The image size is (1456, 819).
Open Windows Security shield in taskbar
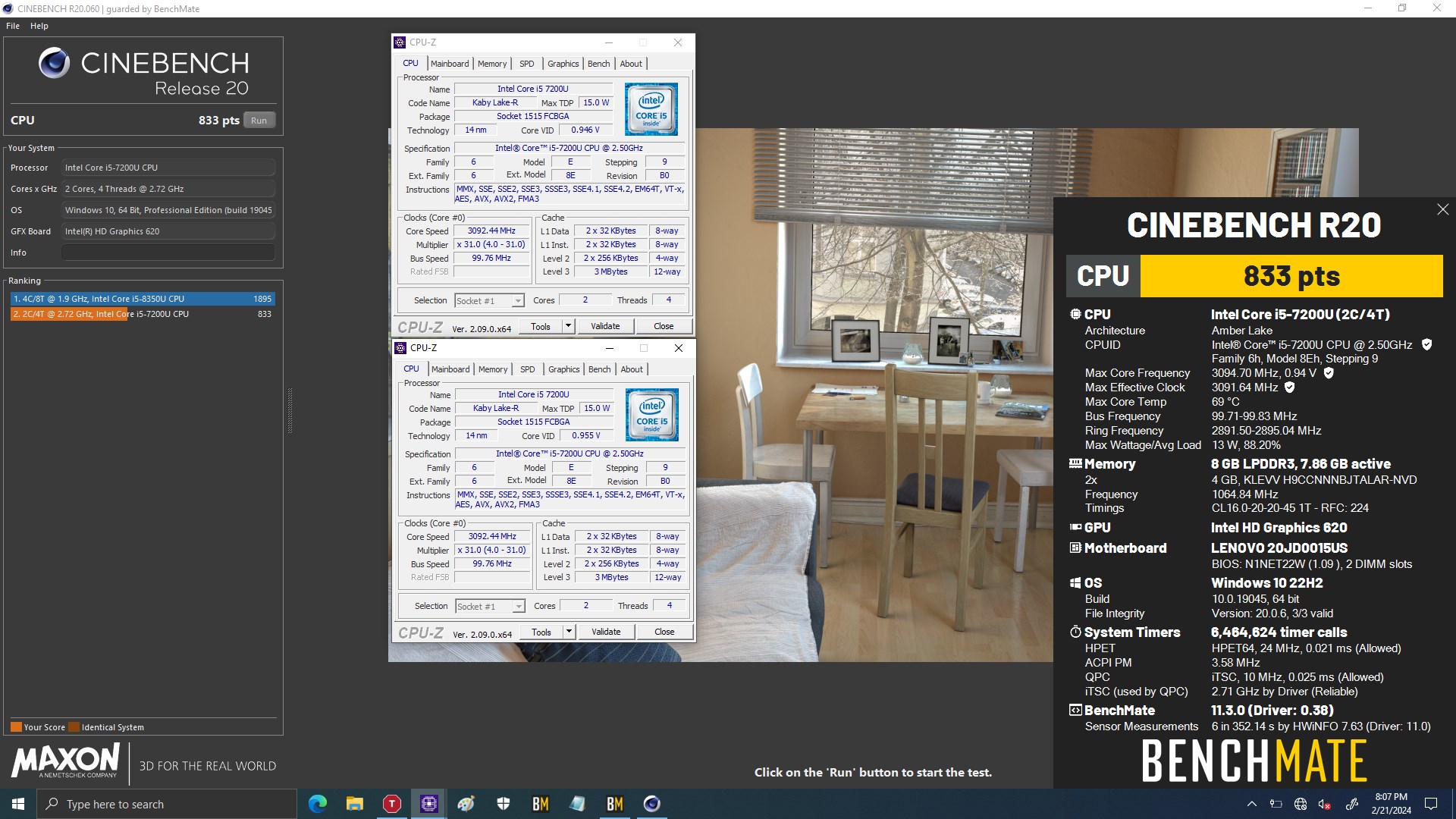click(x=503, y=804)
